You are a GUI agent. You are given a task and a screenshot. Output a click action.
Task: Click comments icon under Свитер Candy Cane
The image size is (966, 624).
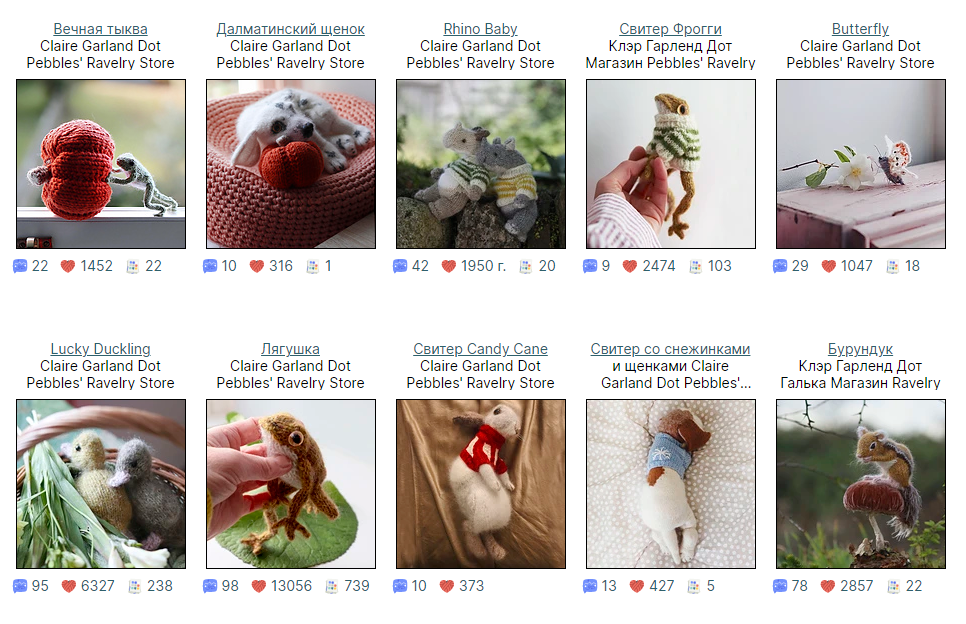click(x=400, y=586)
